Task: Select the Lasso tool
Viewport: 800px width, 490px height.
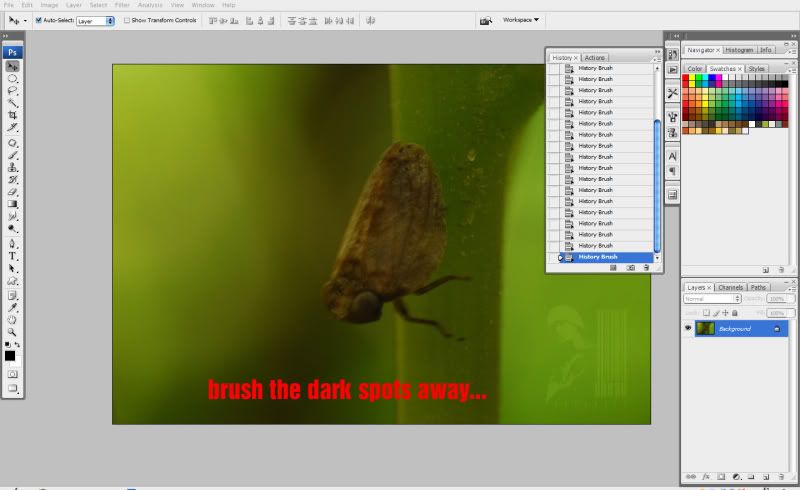Action: point(12,91)
